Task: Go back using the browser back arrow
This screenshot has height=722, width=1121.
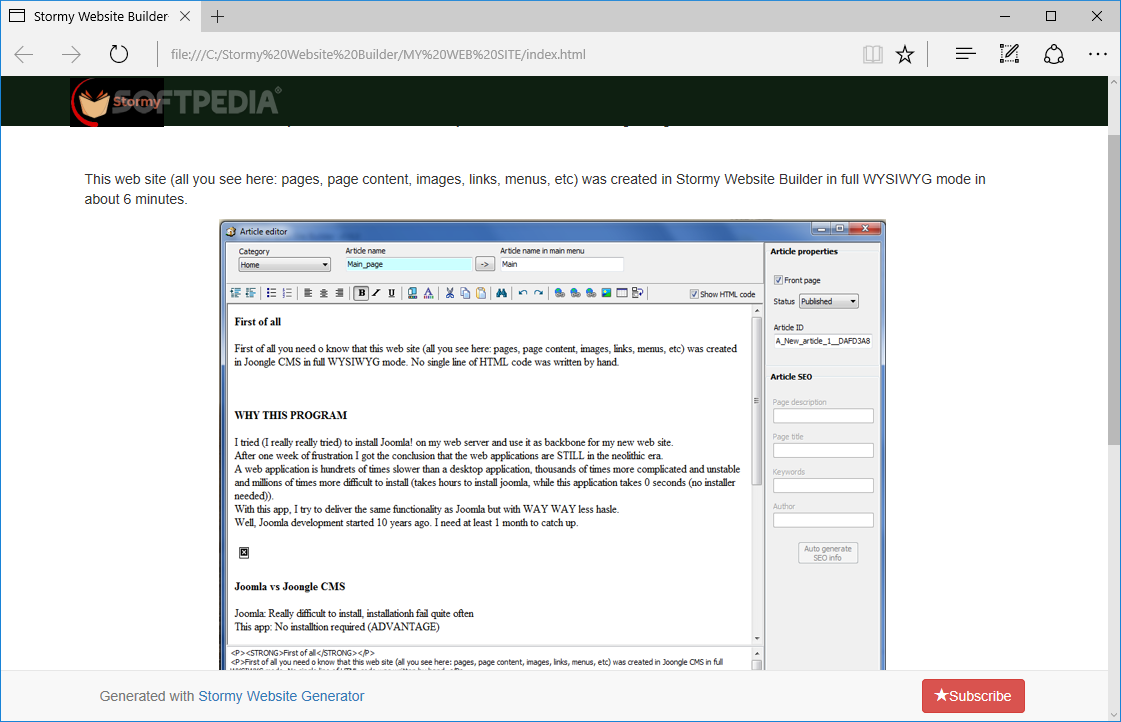Action: 24,54
